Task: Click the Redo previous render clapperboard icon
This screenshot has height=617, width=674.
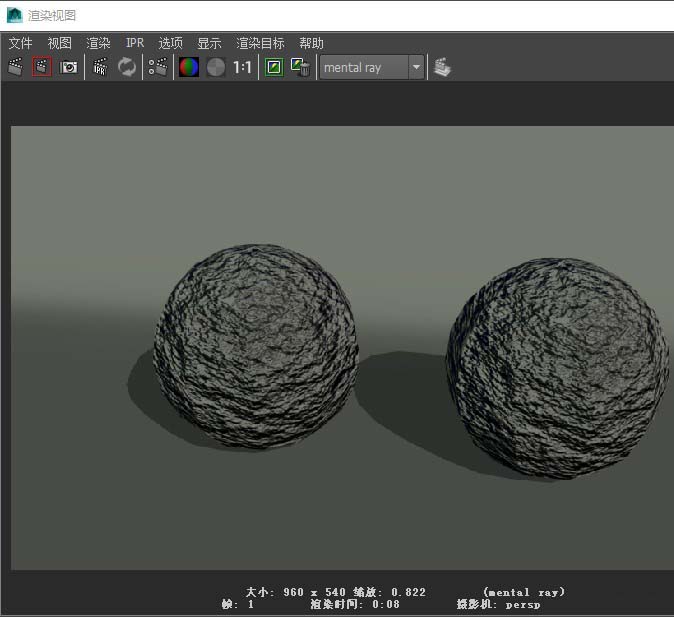Action: point(15,67)
